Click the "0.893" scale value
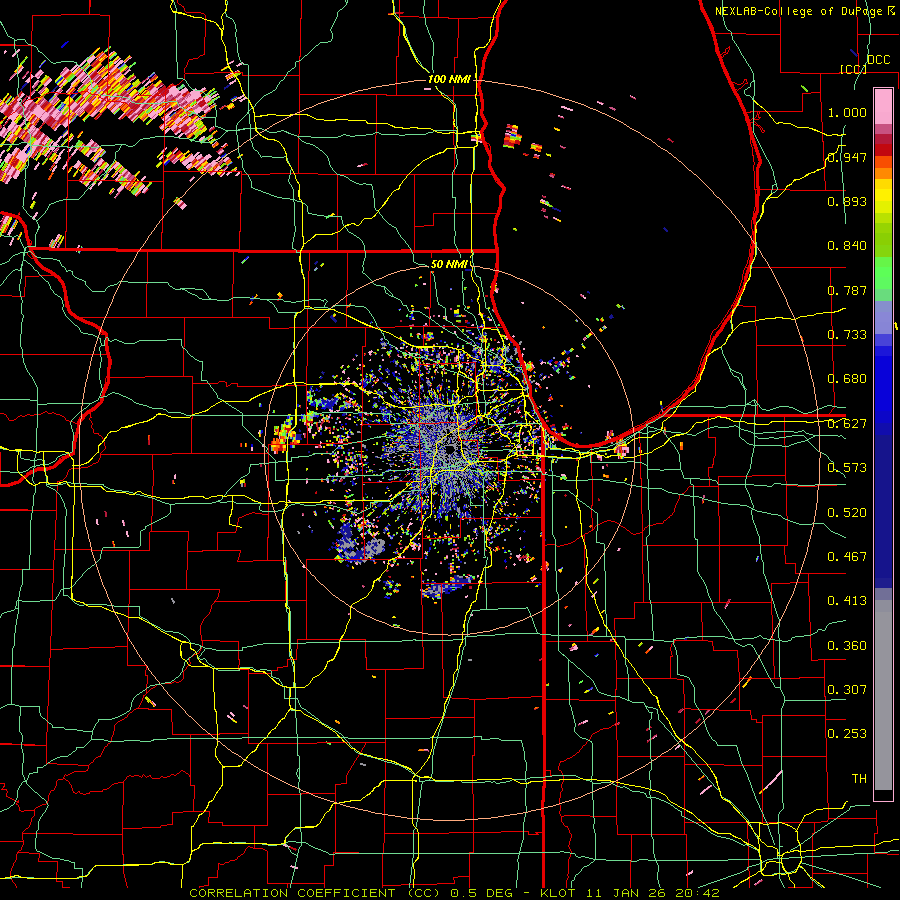The image size is (900, 900). 847,201
